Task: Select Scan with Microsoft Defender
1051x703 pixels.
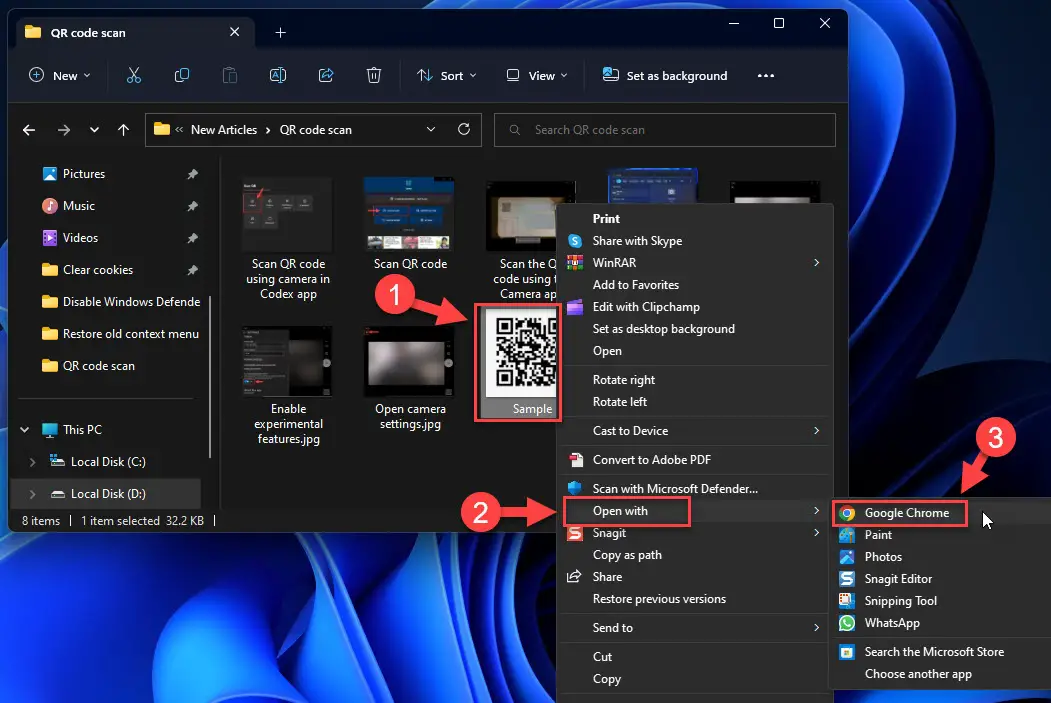Action: (694, 489)
